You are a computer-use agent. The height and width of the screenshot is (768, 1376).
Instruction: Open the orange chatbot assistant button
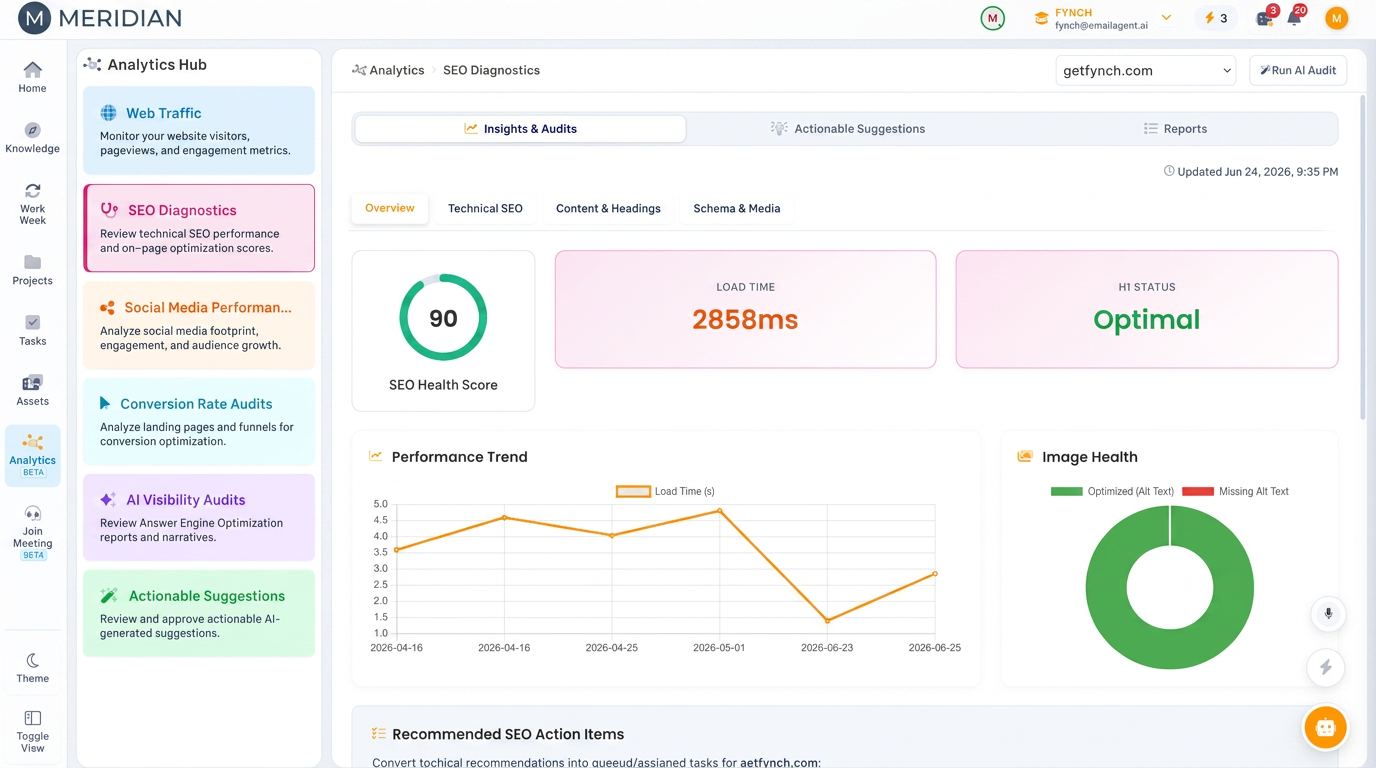coord(1326,727)
